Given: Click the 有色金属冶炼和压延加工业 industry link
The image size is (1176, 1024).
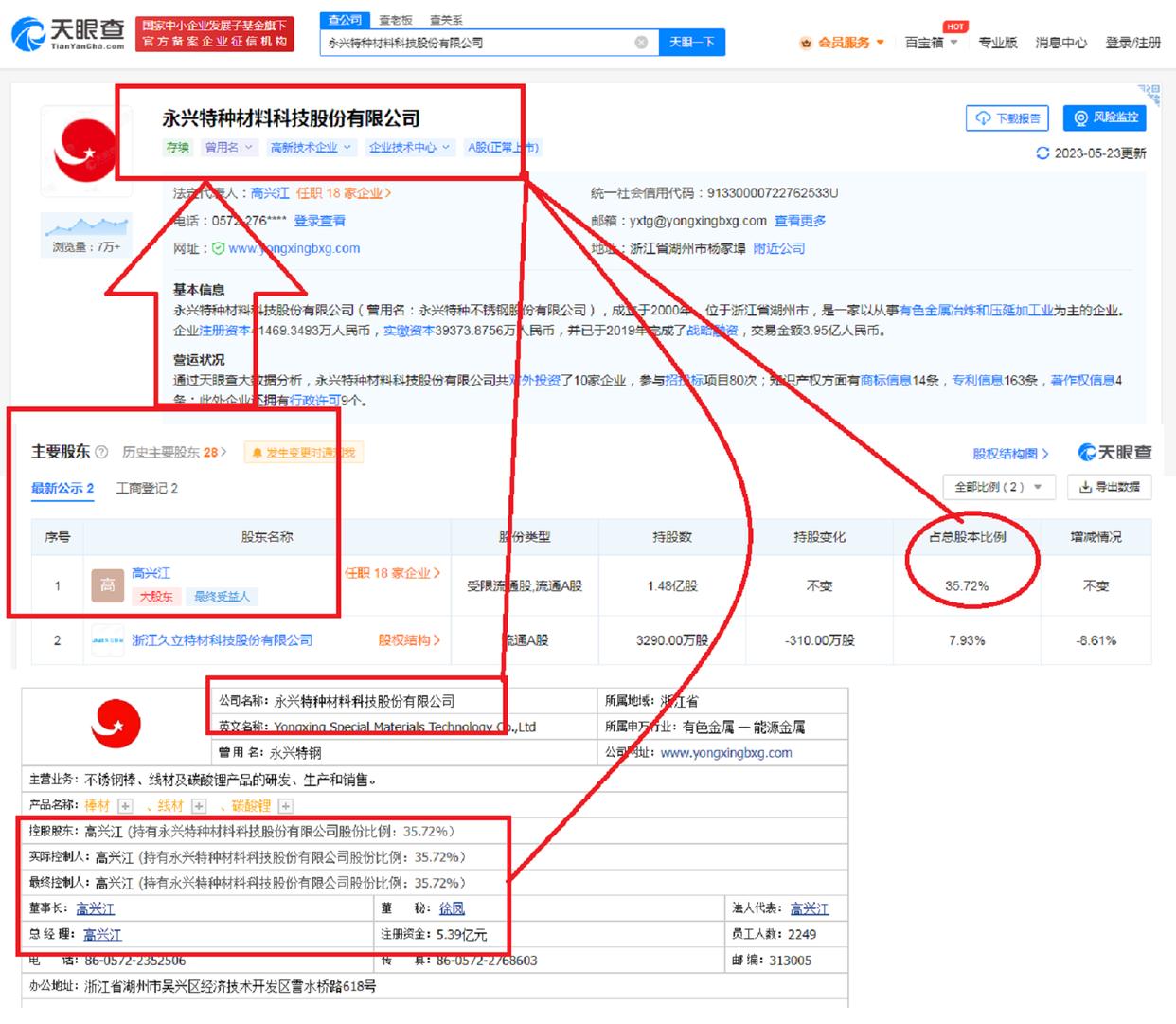Looking at the screenshot, I should (976, 311).
